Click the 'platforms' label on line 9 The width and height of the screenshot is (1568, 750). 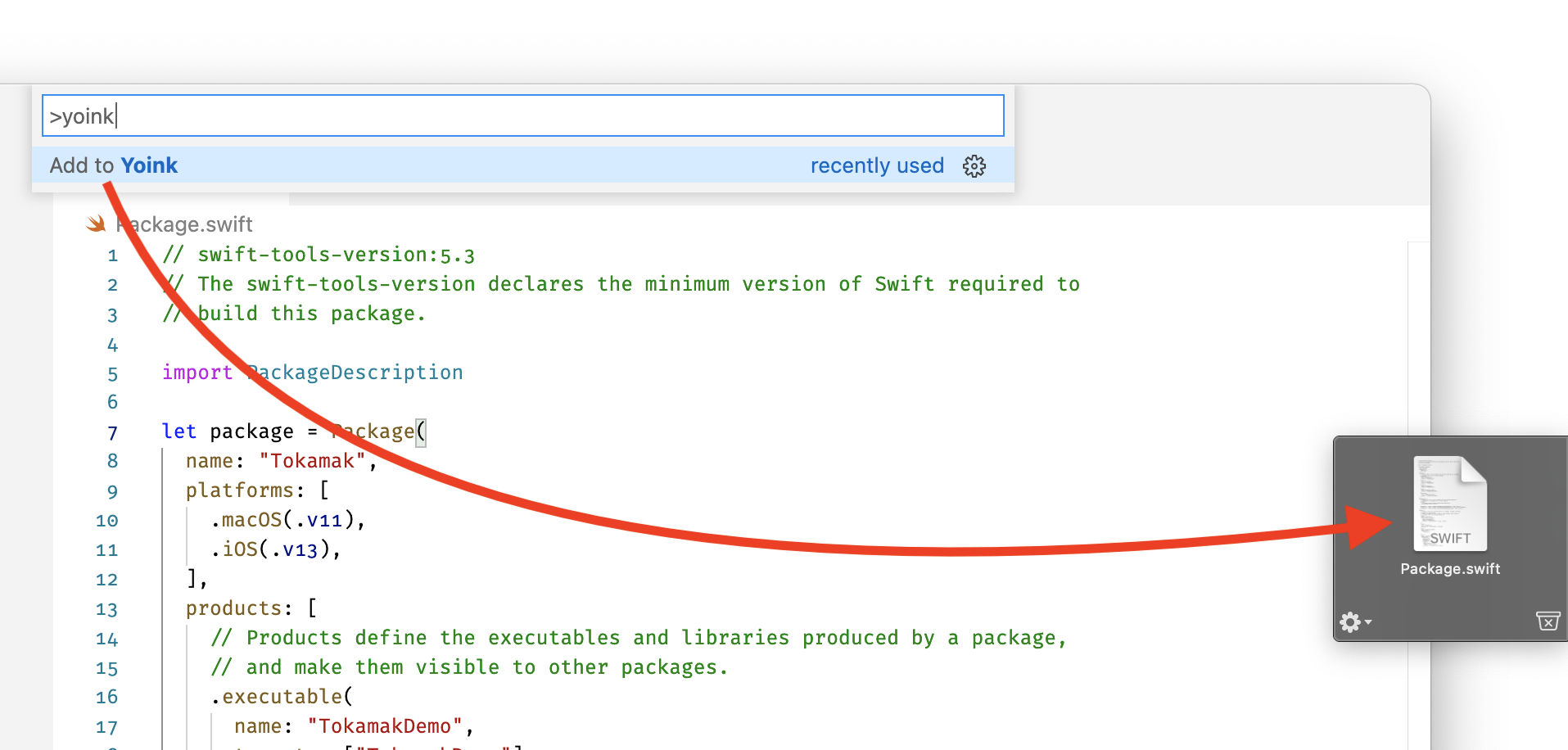(239, 490)
